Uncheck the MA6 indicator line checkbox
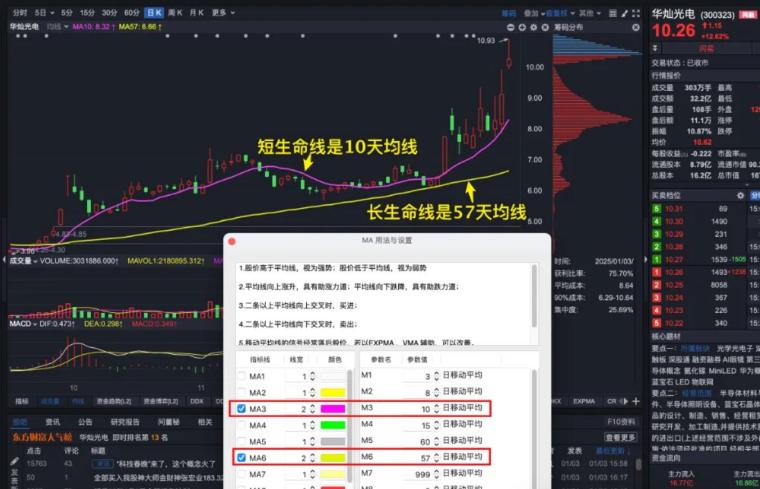 pyautogui.click(x=241, y=457)
